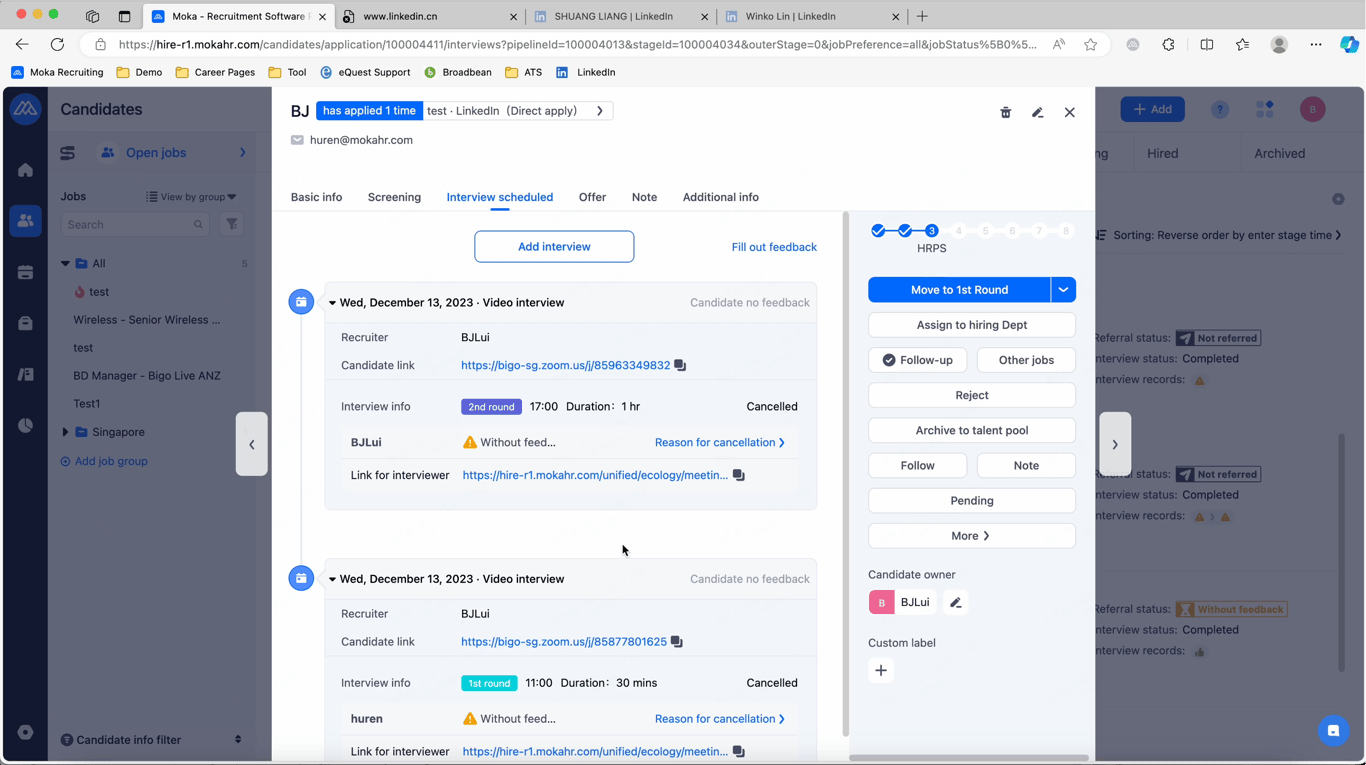Image resolution: width=1366 pixels, height=765 pixels.
Task: Open the filter icon beside job search
Action: (x=231, y=225)
